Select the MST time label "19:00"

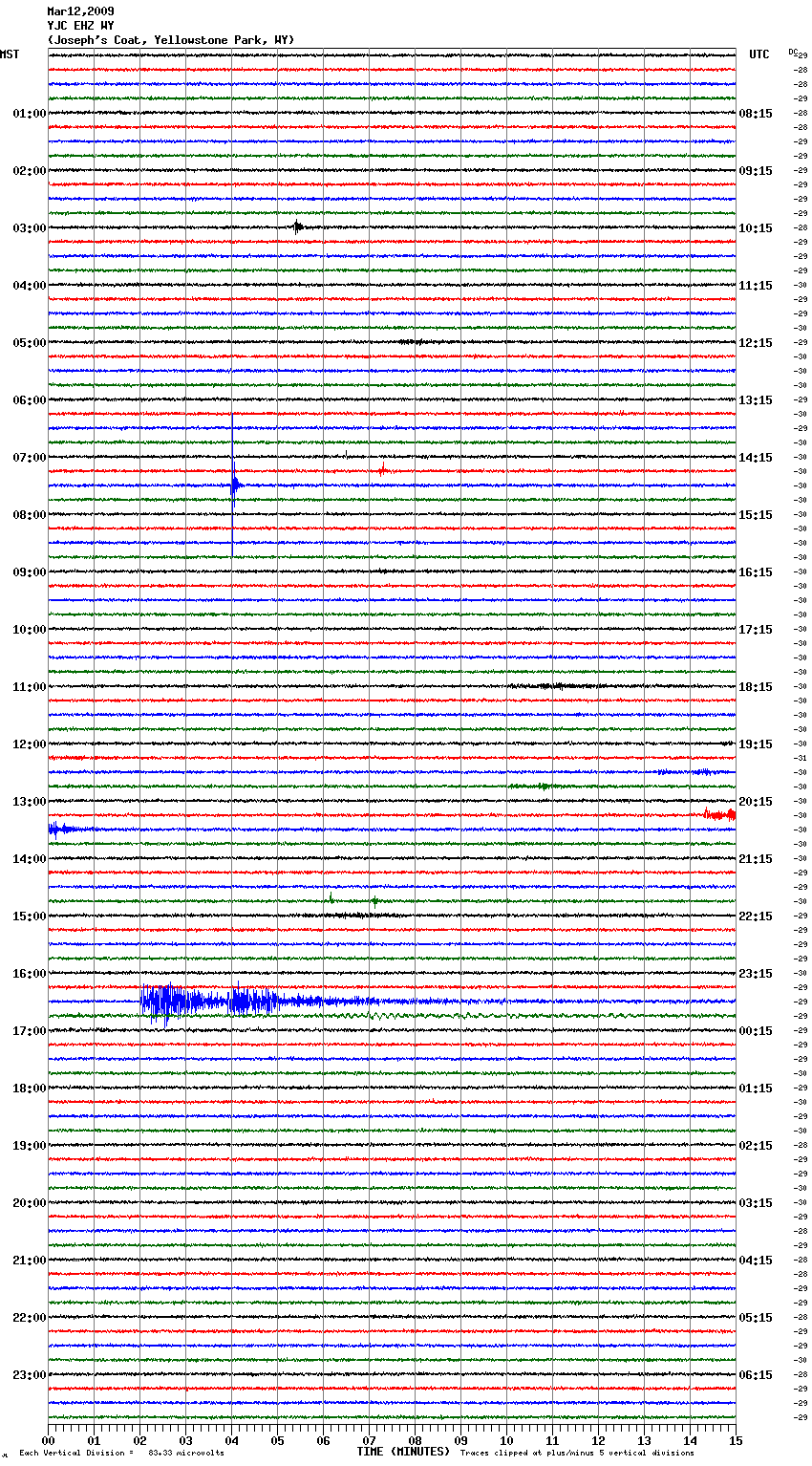point(30,1146)
